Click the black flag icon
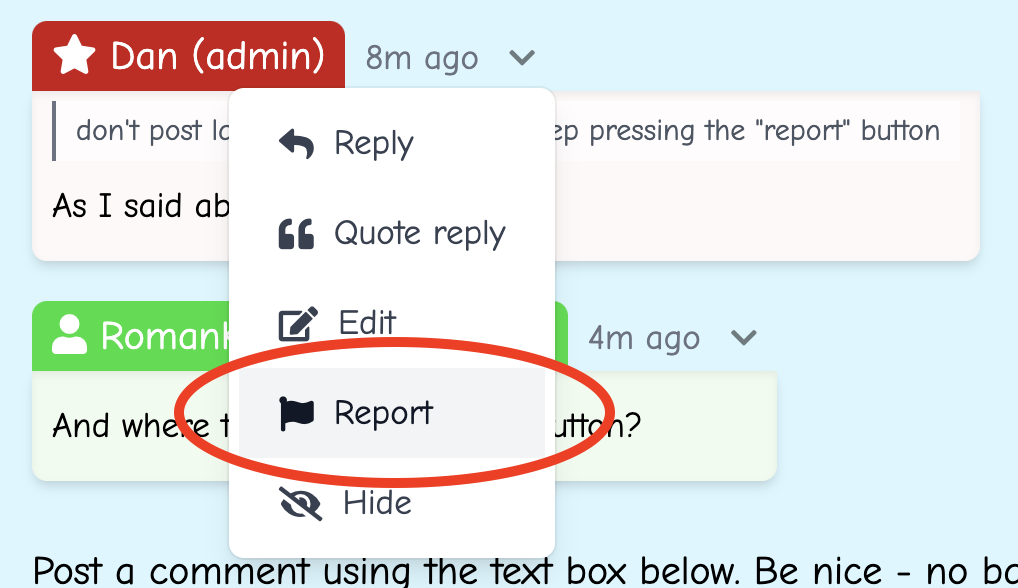 point(297,413)
